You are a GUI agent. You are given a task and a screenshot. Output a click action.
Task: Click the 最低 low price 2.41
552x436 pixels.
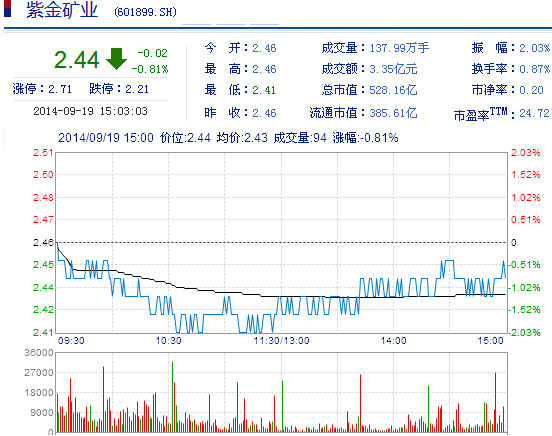264,90
